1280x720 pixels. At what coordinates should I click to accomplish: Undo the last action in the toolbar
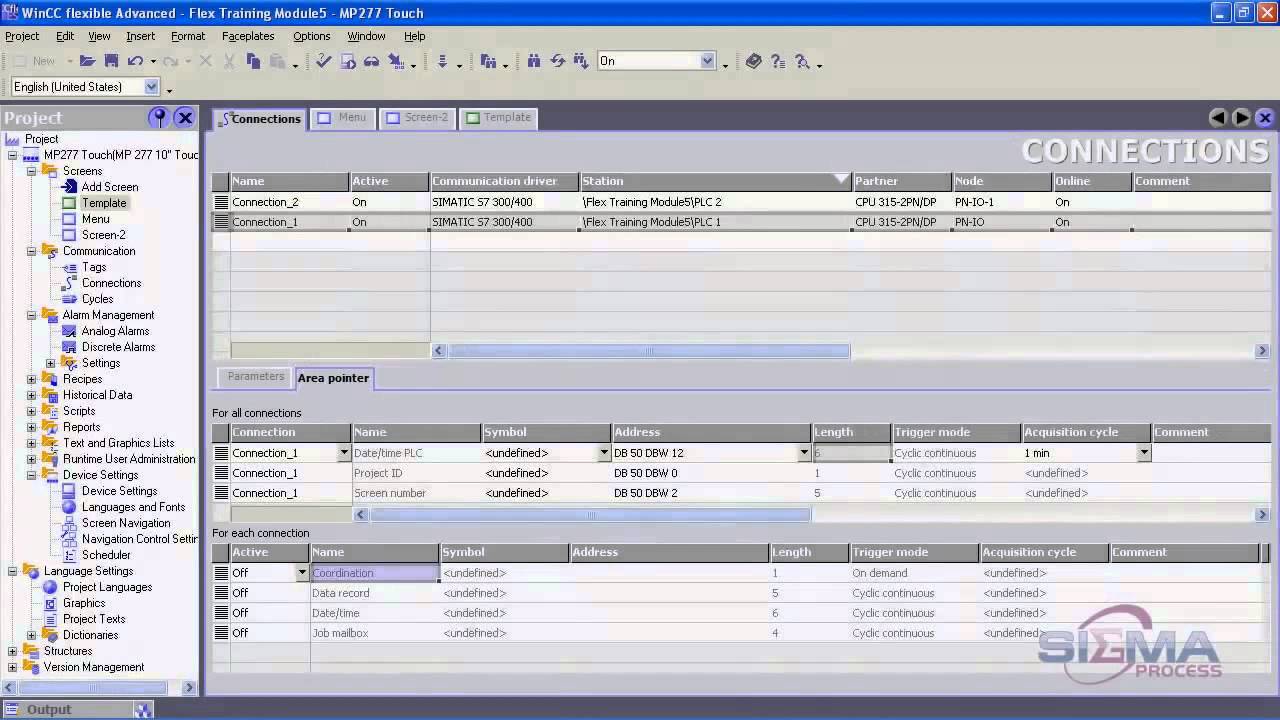tap(135, 61)
